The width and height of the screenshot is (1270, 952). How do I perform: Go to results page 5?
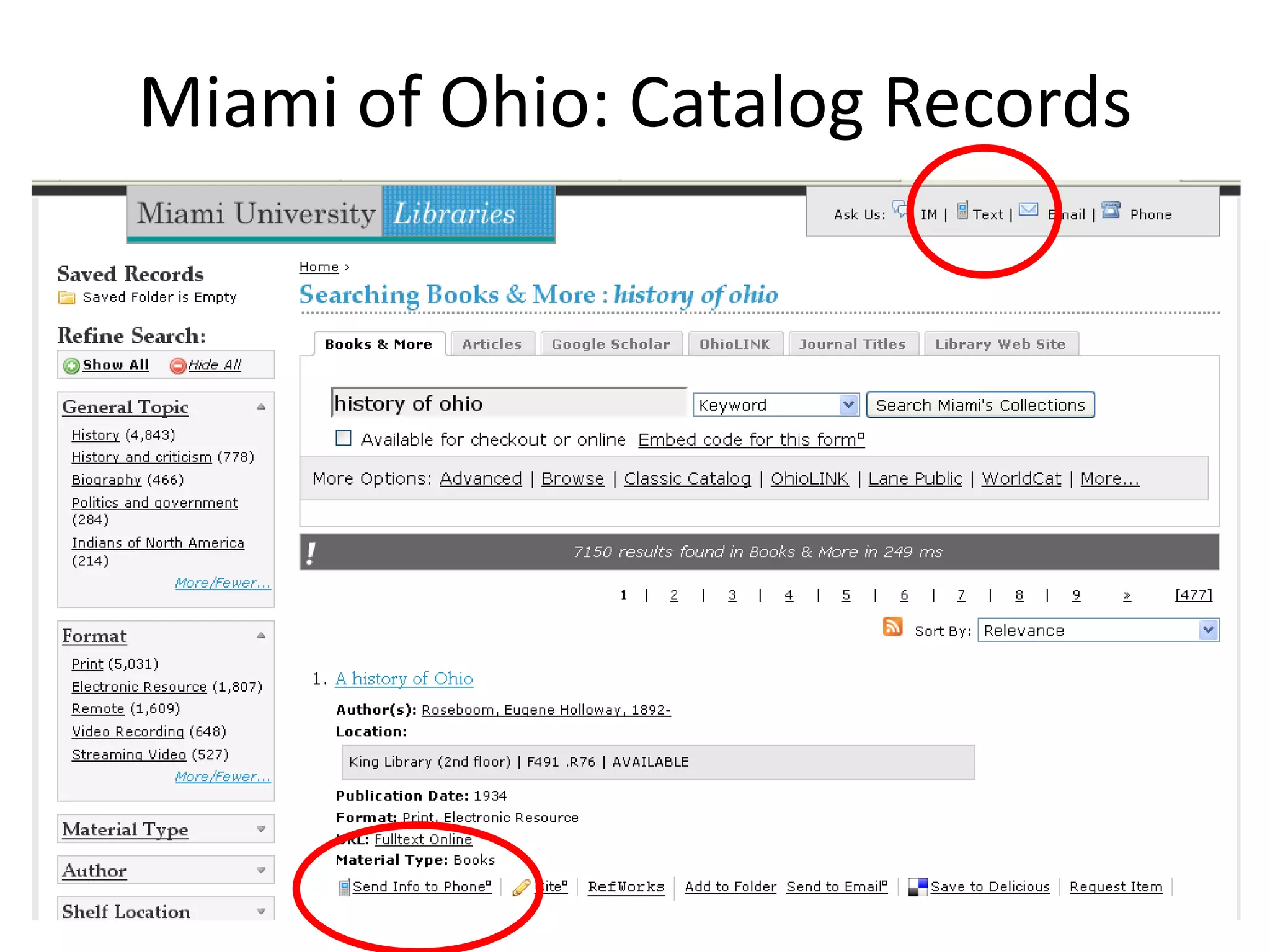click(x=846, y=595)
